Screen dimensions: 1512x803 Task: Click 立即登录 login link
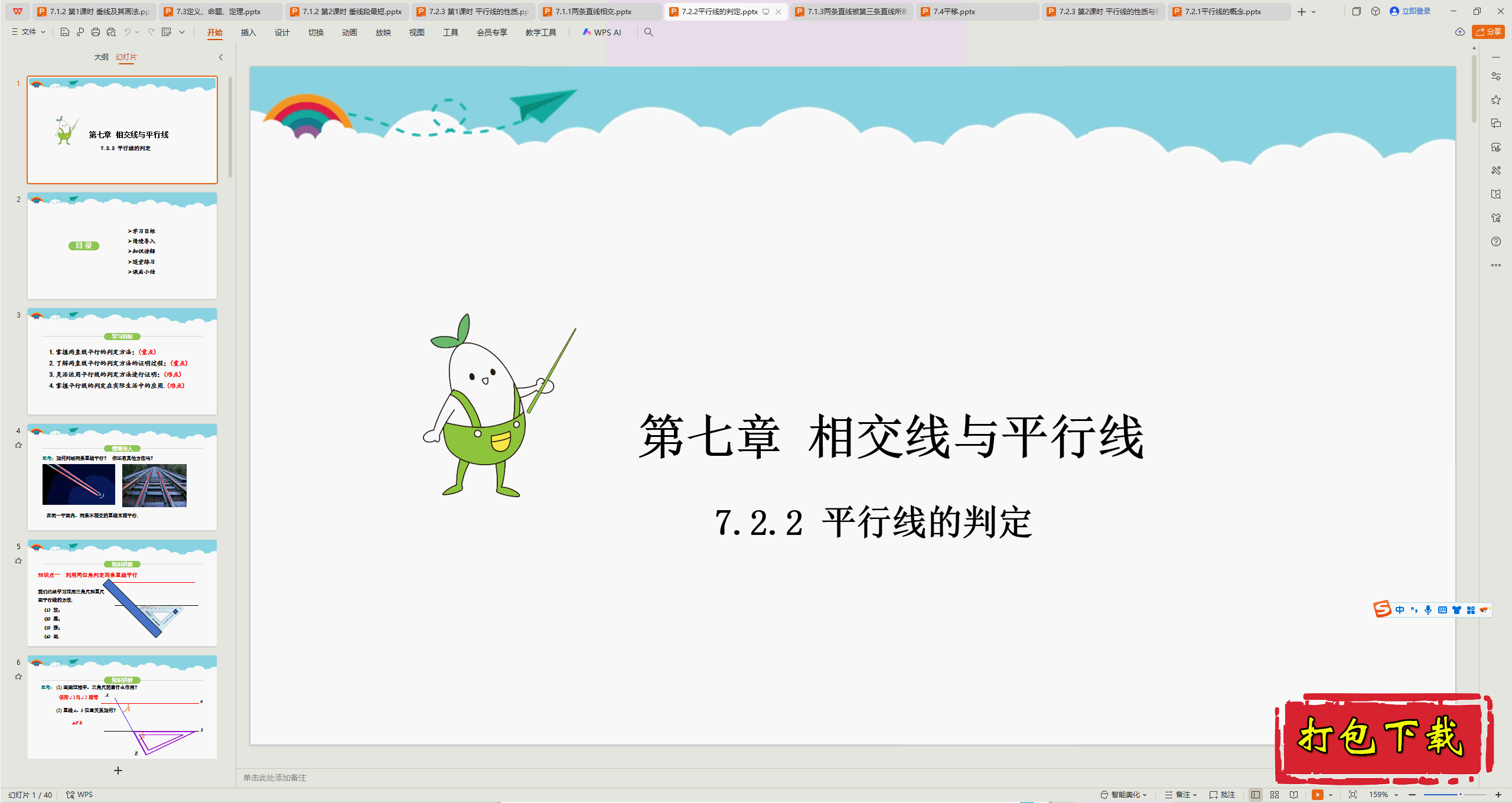(1411, 11)
